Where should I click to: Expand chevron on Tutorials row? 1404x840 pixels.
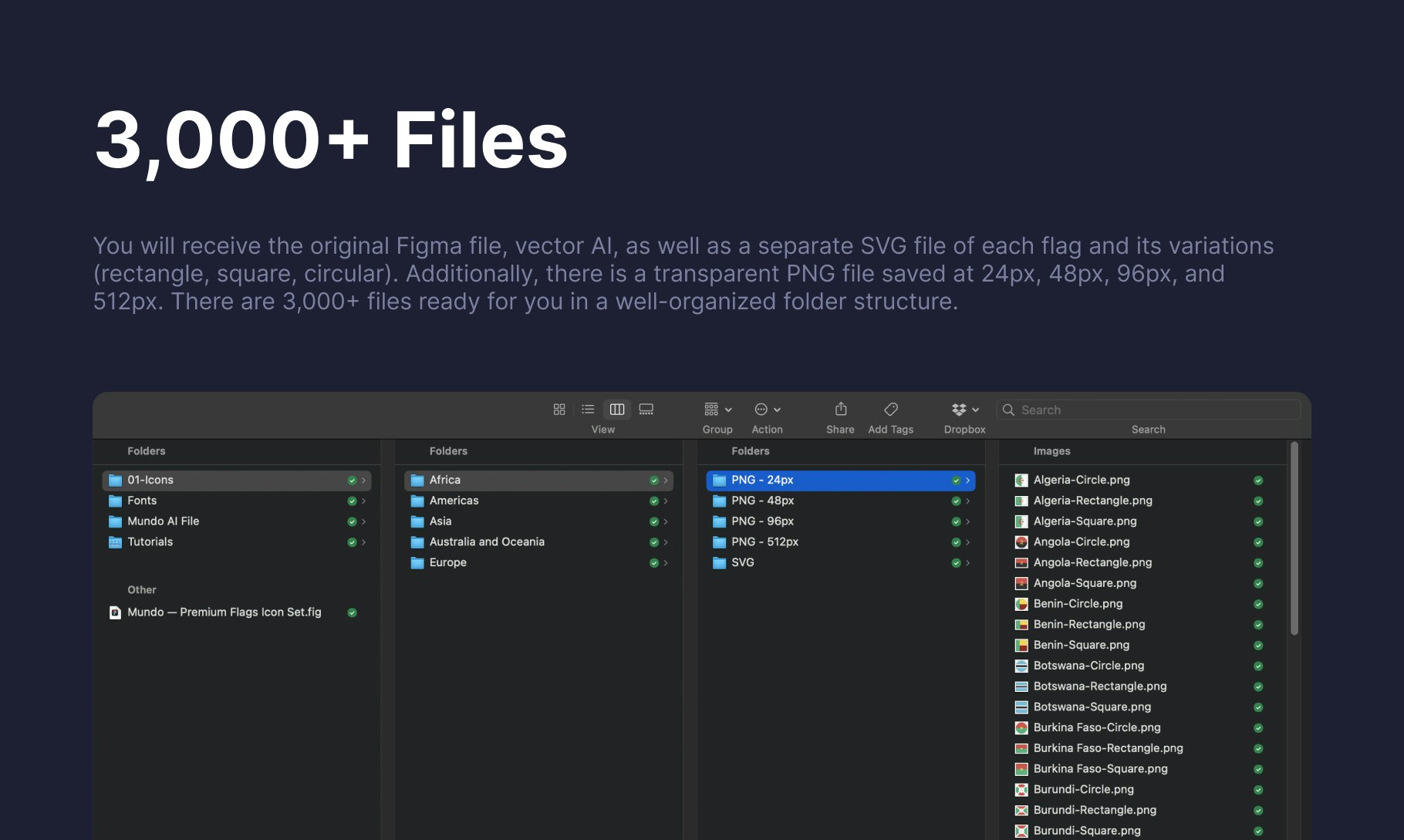(363, 542)
